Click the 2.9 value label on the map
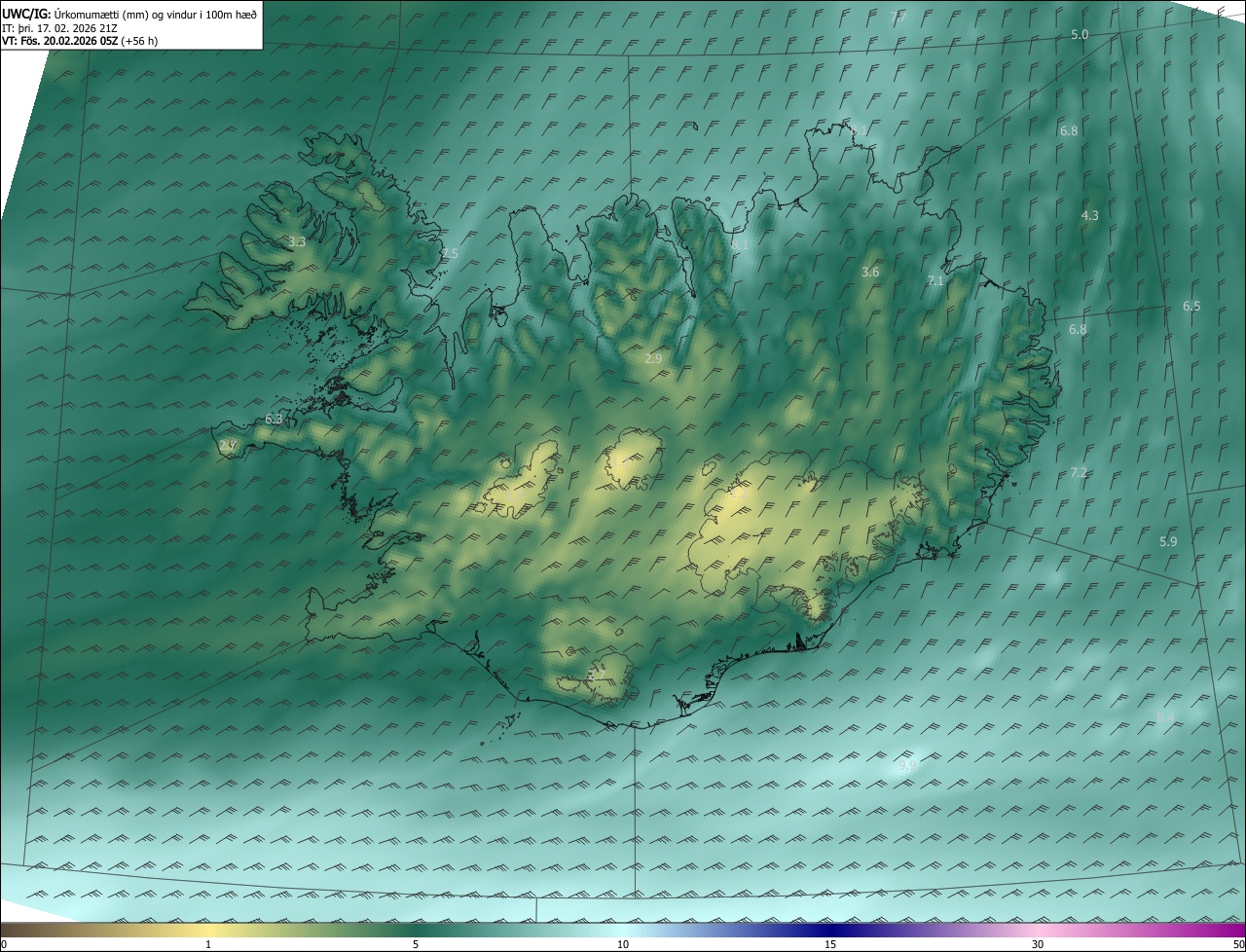 point(653,358)
